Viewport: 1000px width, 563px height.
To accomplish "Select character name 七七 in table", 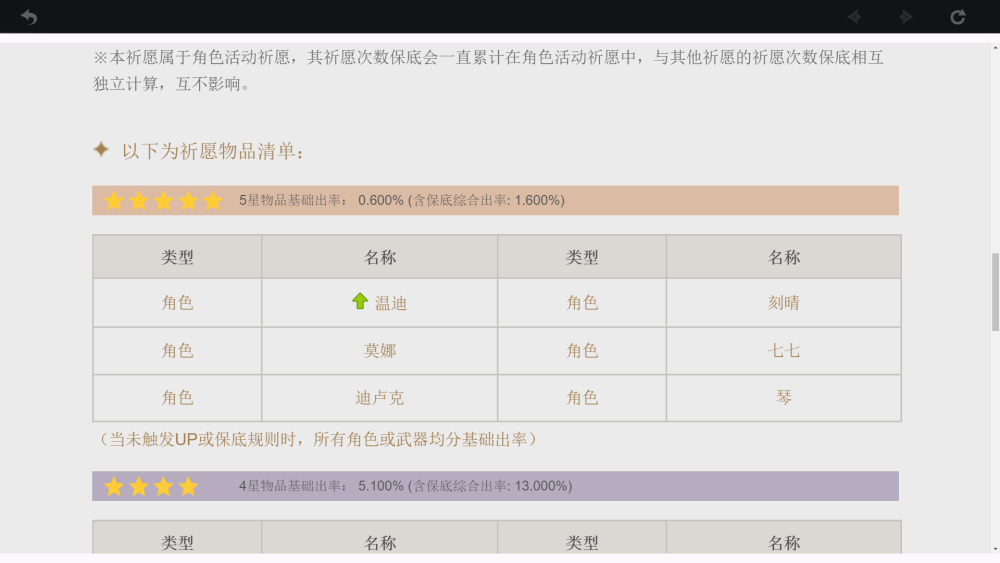I will (783, 351).
